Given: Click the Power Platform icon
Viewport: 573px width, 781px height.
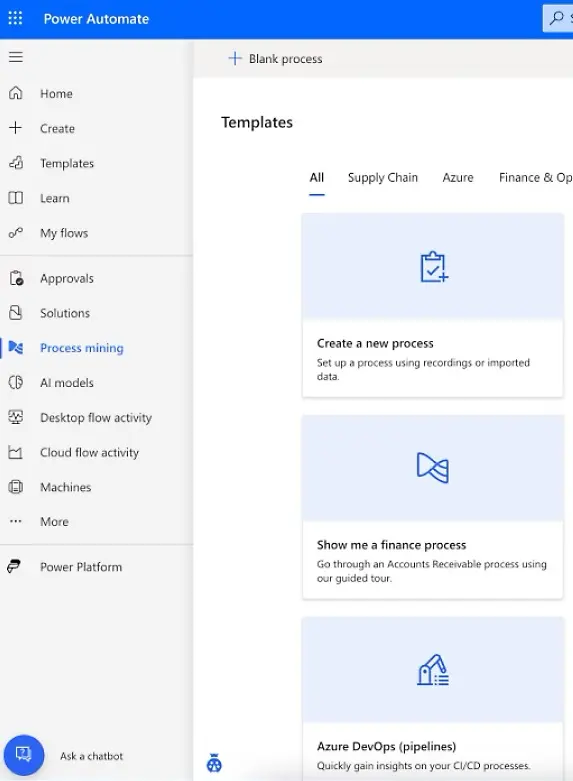Looking at the screenshot, I should (14, 566).
